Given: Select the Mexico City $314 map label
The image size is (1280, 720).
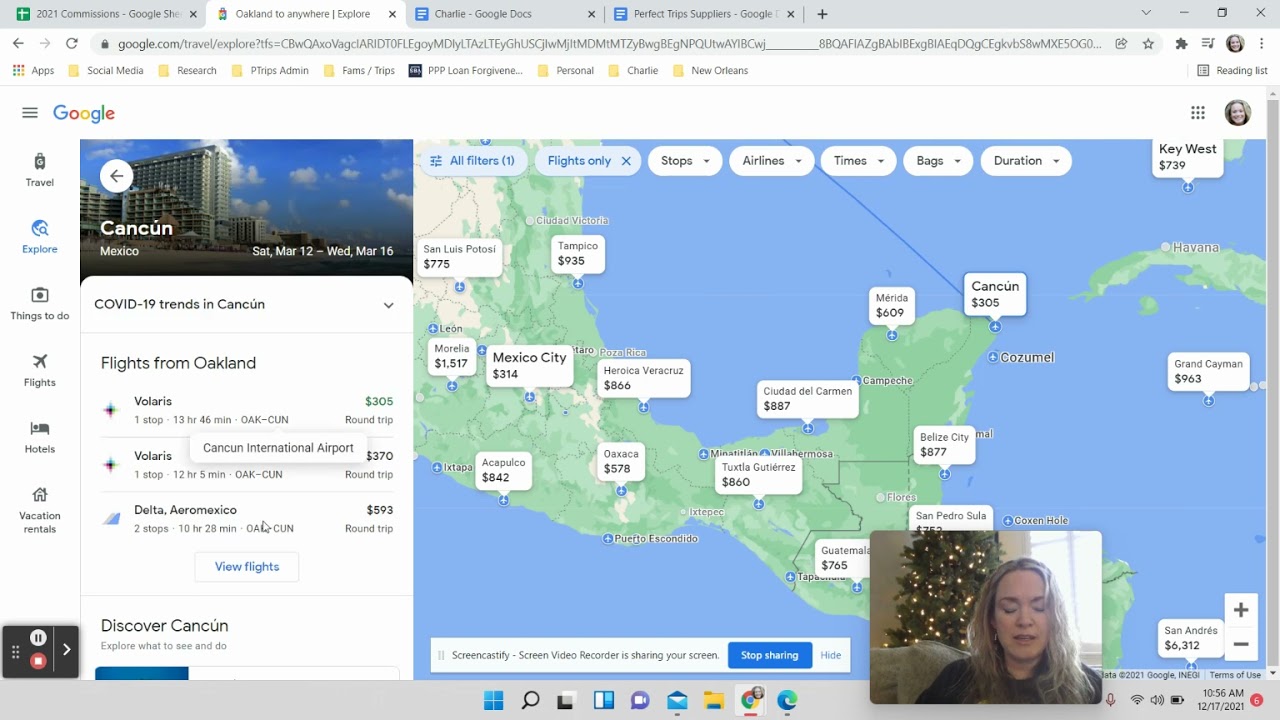Looking at the screenshot, I should point(529,365).
